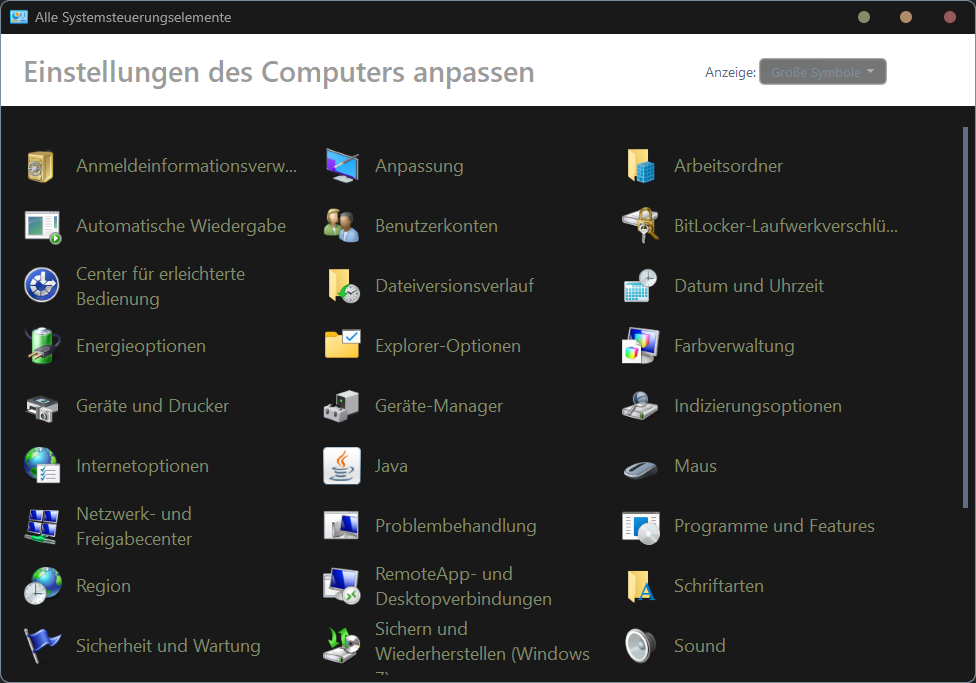The image size is (976, 683).
Task: Click the Internetoptionen globe icon
Action: point(42,466)
